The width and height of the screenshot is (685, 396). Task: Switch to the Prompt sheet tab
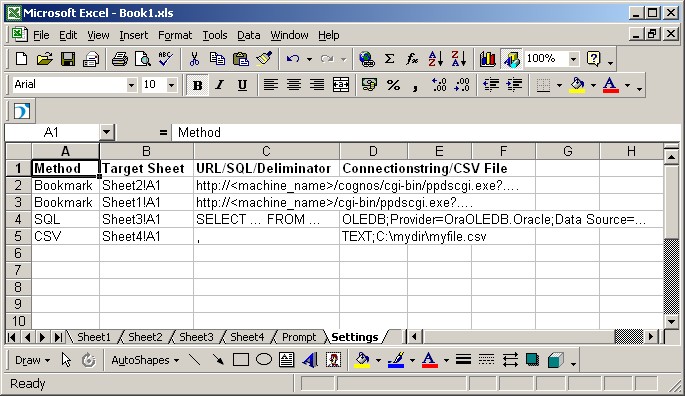(x=299, y=337)
